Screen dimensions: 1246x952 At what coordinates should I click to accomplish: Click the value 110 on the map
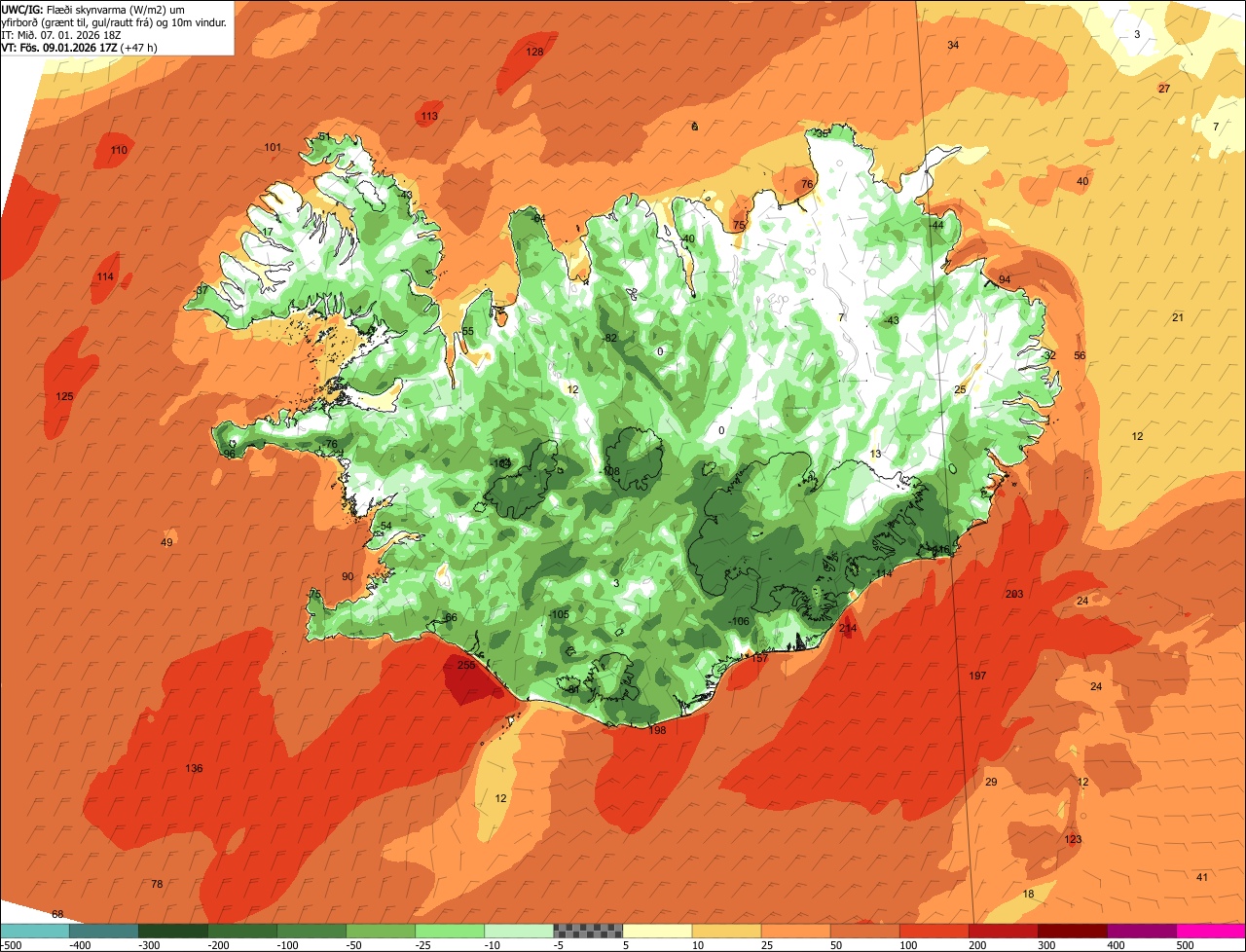119,151
